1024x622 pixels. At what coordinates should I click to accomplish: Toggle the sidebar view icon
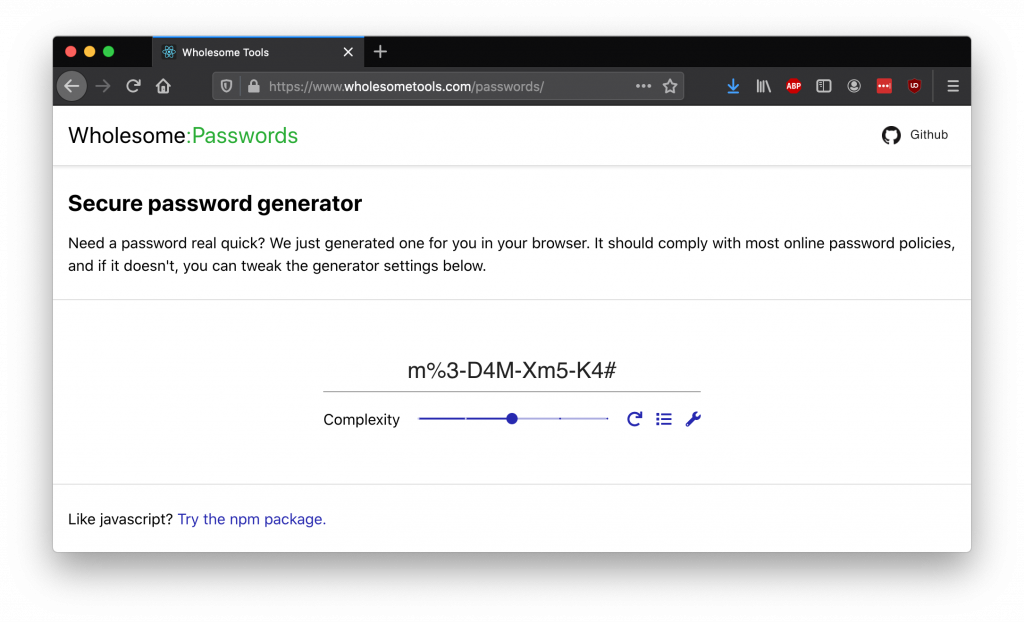click(824, 86)
